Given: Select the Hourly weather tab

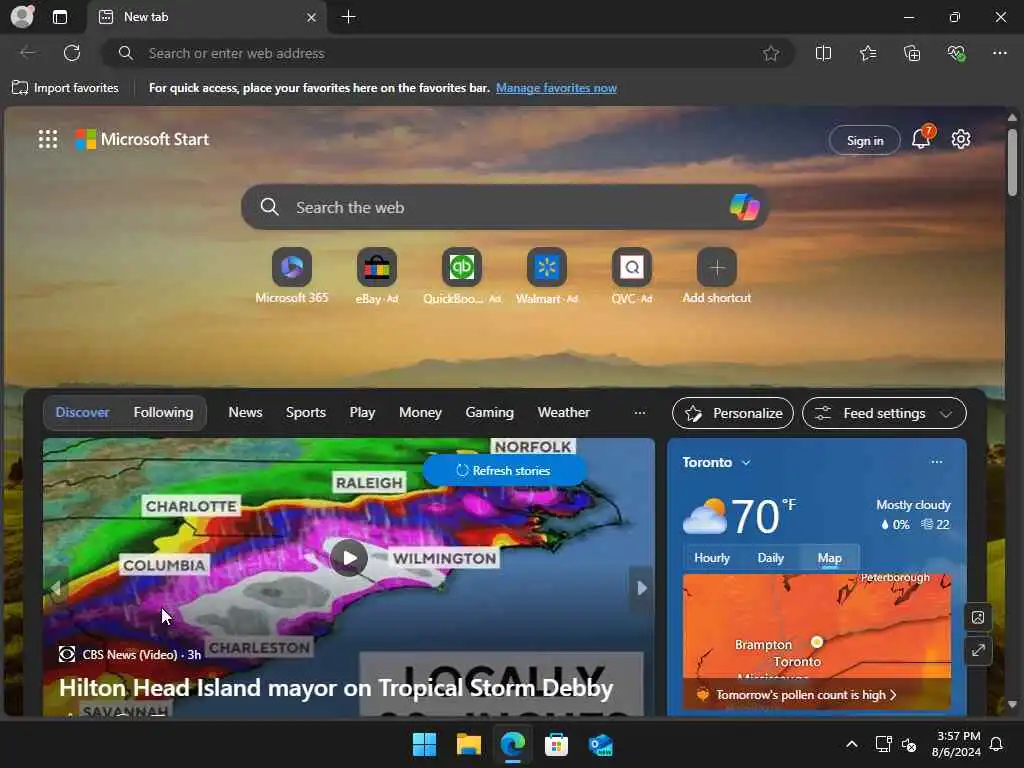Looking at the screenshot, I should pyautogui.click(x=711, y=558).
